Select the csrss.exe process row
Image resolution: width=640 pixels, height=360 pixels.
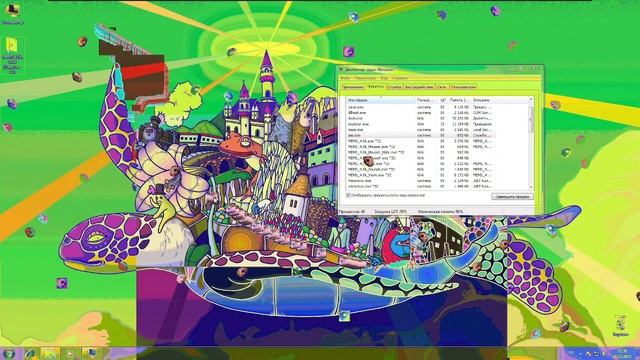click(420, 107)
